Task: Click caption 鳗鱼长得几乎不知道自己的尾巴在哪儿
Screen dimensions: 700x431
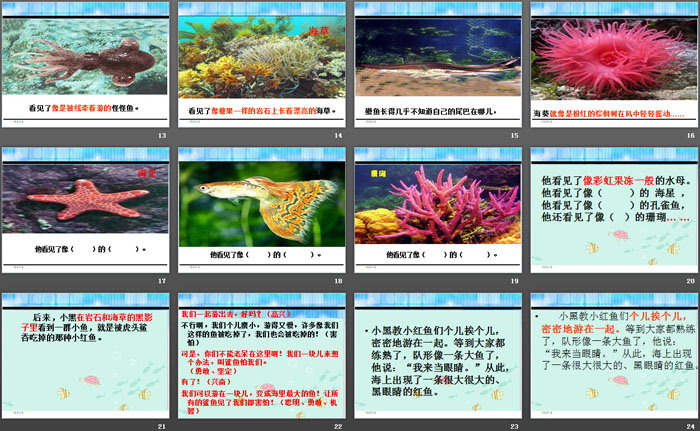Action: 430,111
